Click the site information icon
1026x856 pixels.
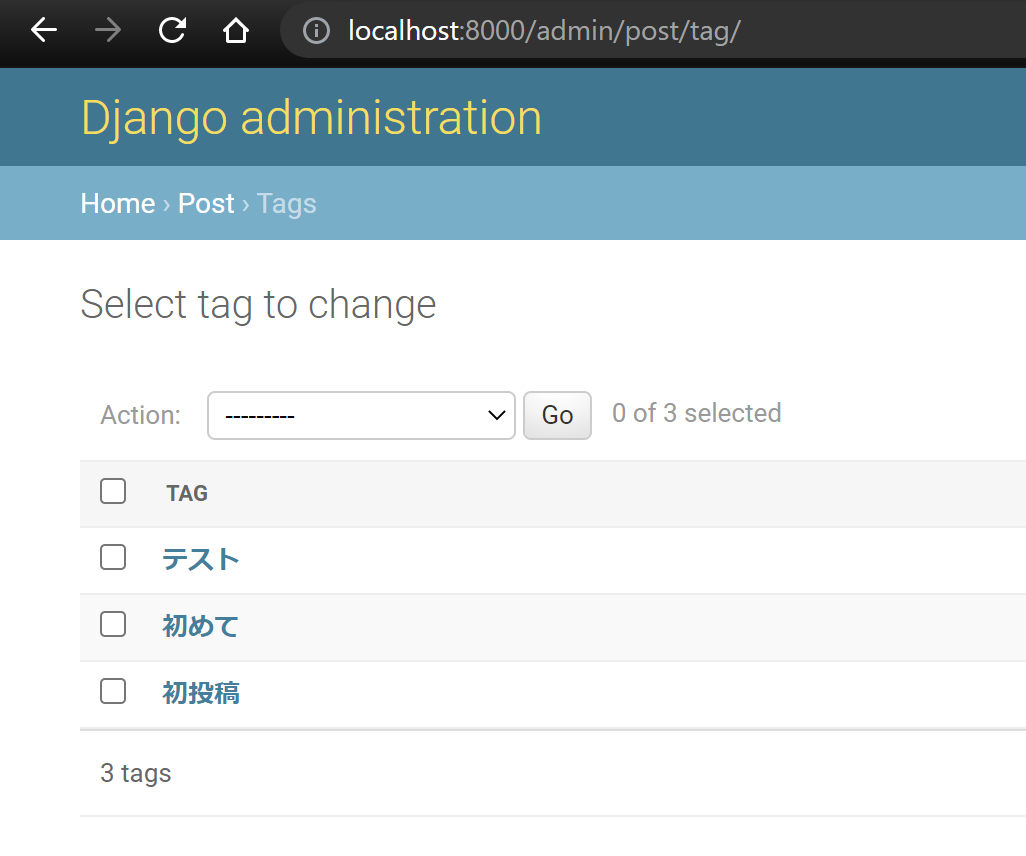[316, 31]
